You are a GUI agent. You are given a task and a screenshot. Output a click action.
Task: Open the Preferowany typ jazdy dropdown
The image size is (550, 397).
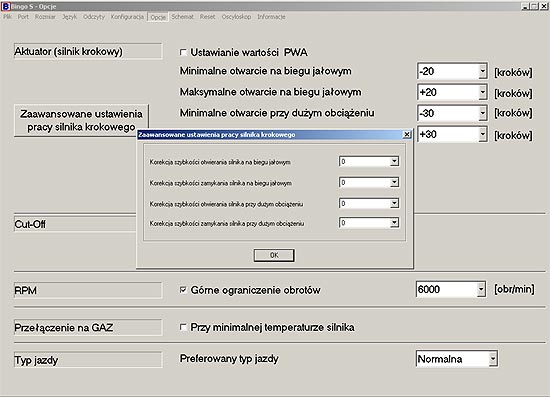(493, 358)
